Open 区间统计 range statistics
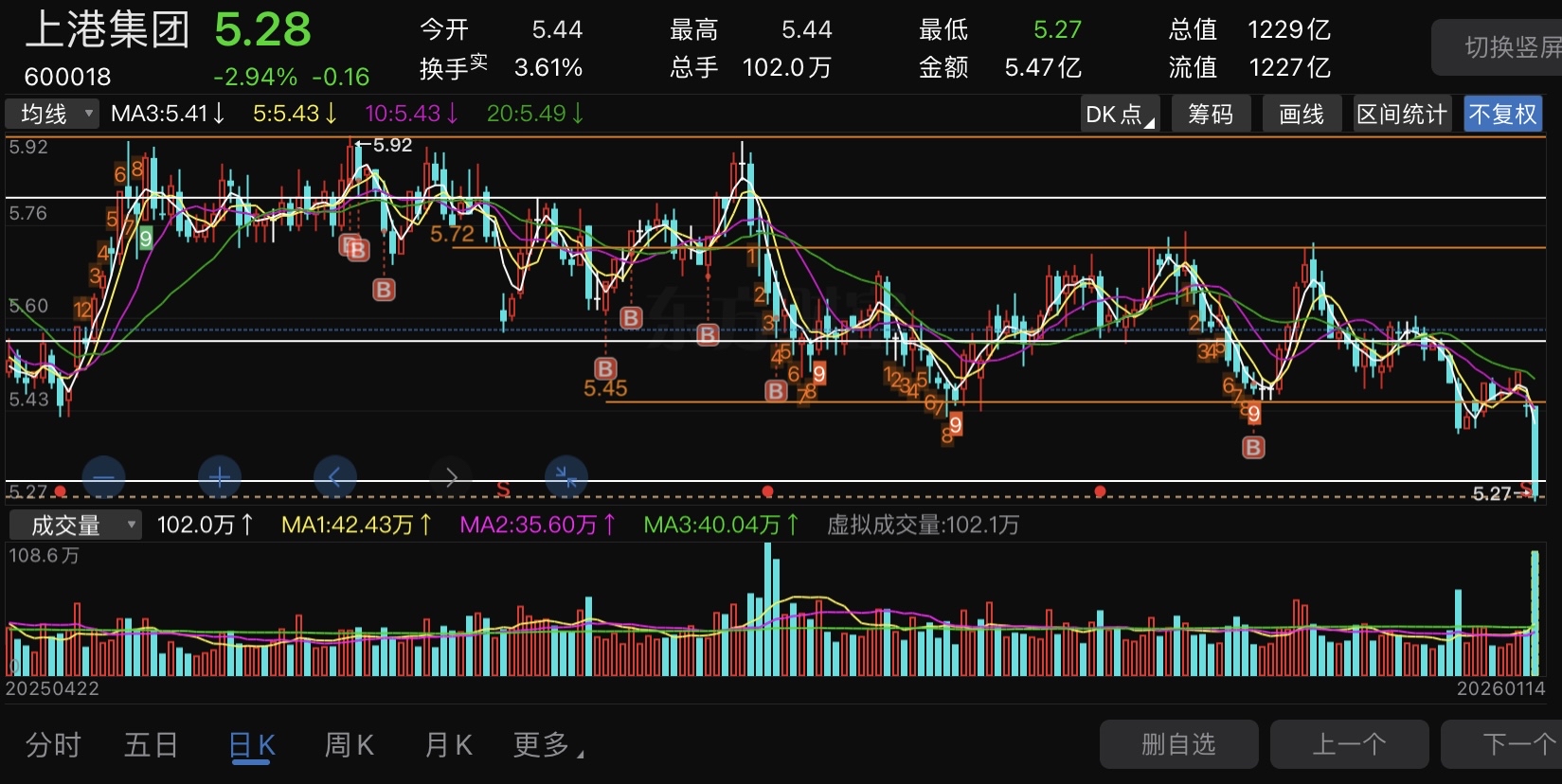 point(1402,114)
